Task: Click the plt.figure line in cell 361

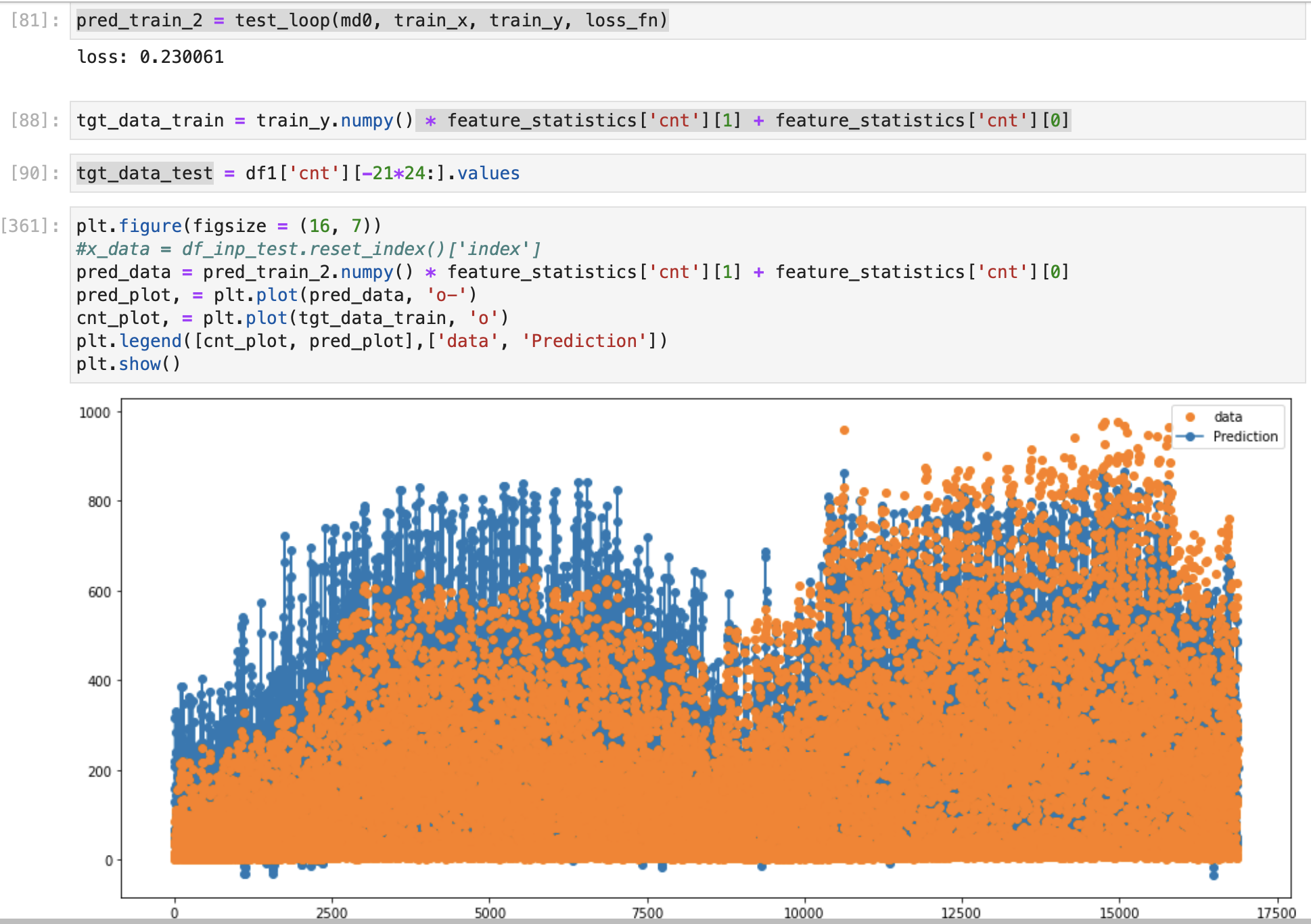Action: pyautogui.click(x=229, y=226)
